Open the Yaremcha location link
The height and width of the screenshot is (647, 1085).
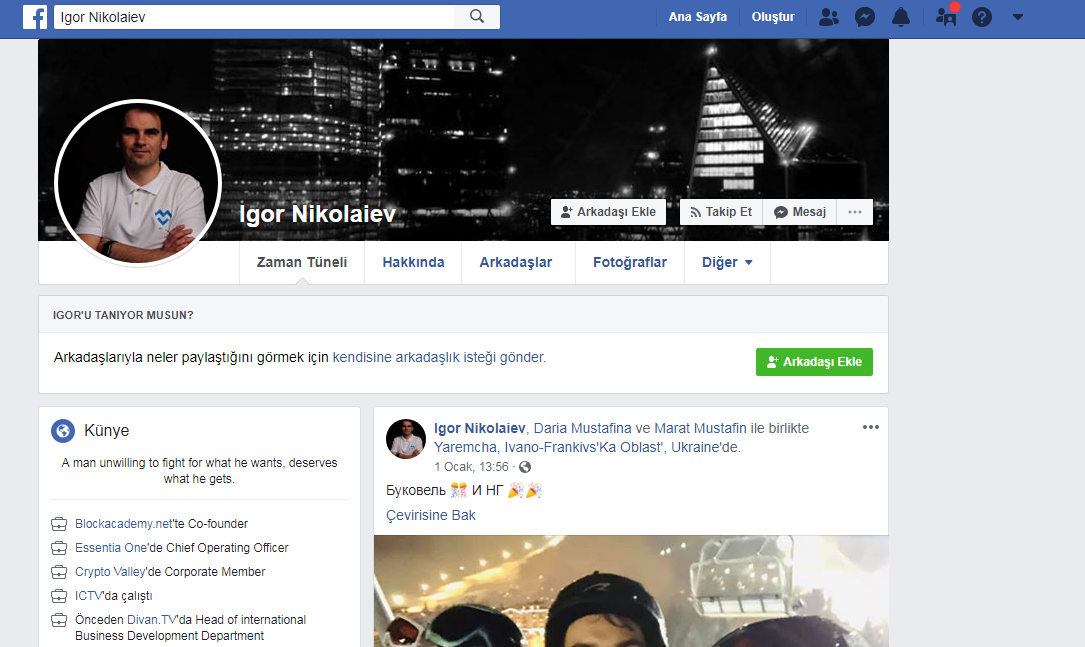tap(585, 447)
